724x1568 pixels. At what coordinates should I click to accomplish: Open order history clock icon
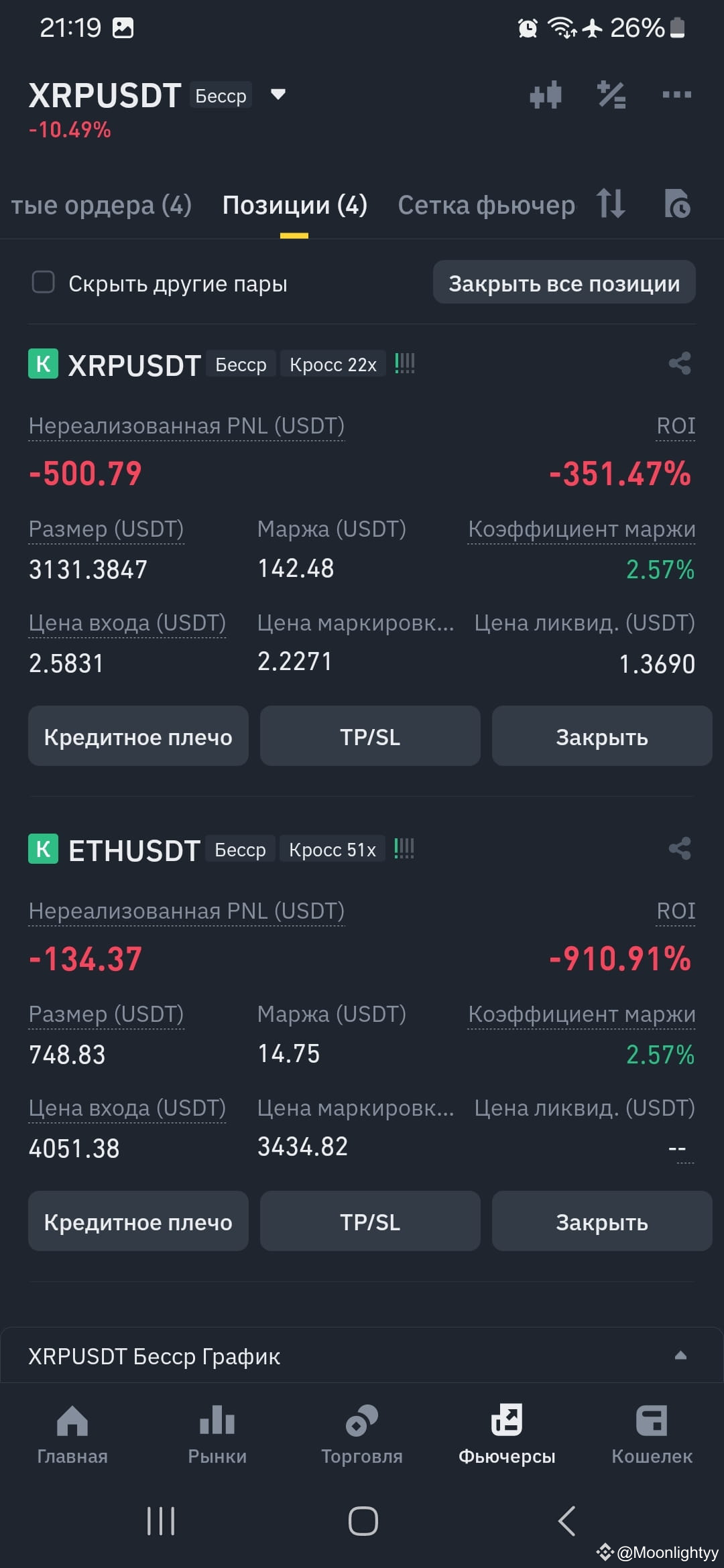click(676, 203)
